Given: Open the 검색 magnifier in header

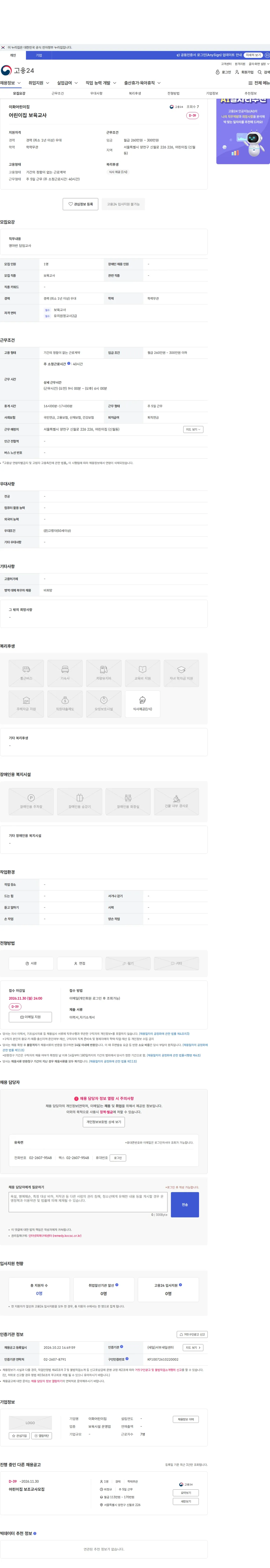Looking at the screenshot, I should [x=260, y=72].
